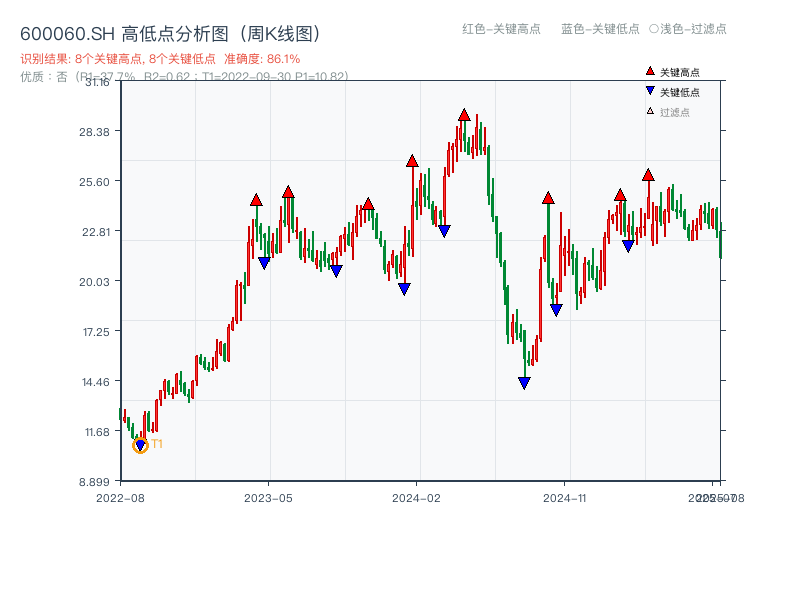Click the x-axis label 2024-02
800x600 pixels.
(416, 498)
